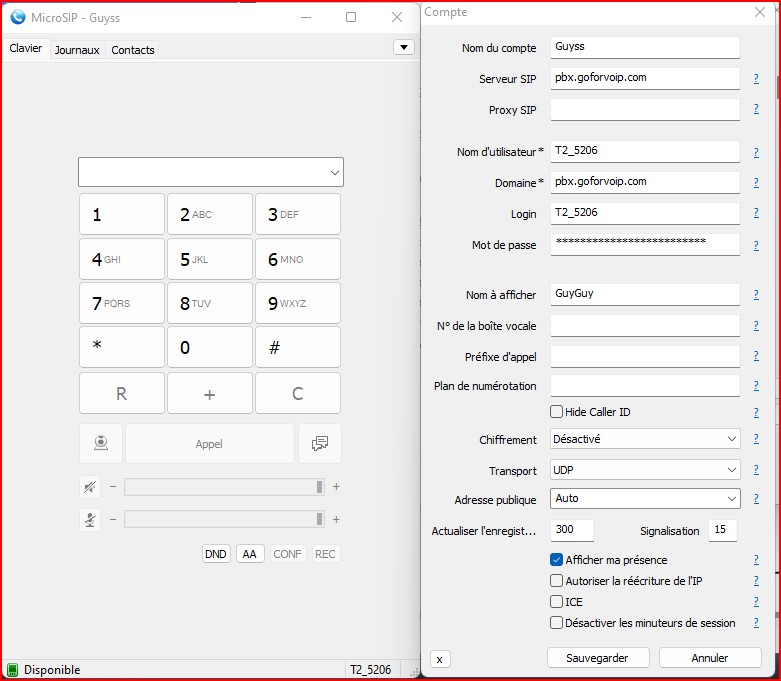The width and height of the screenshot is (781, 681).
Task: Toggle DND do-not-disturb mode
Action: pyautogui.click(x=216, y=554)
